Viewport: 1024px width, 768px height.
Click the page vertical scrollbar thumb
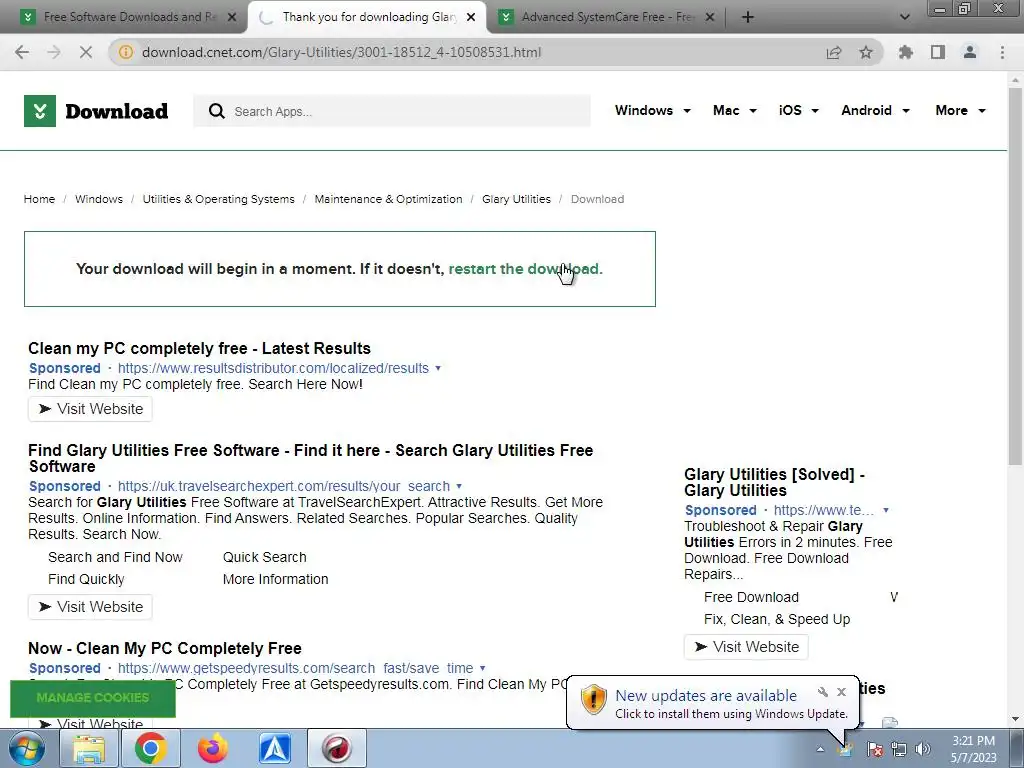[x=1015, y=278]
